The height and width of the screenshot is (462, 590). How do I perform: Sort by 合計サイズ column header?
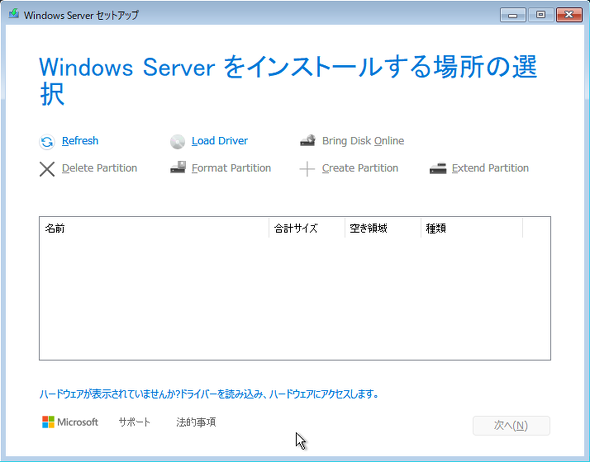tap(307, 228)
